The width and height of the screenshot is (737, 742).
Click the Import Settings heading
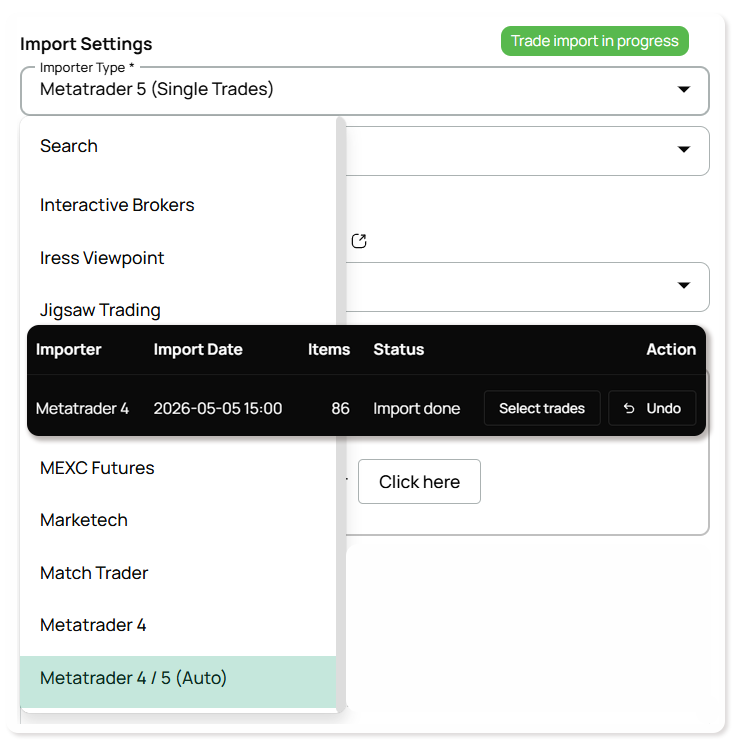pos(86,44)
